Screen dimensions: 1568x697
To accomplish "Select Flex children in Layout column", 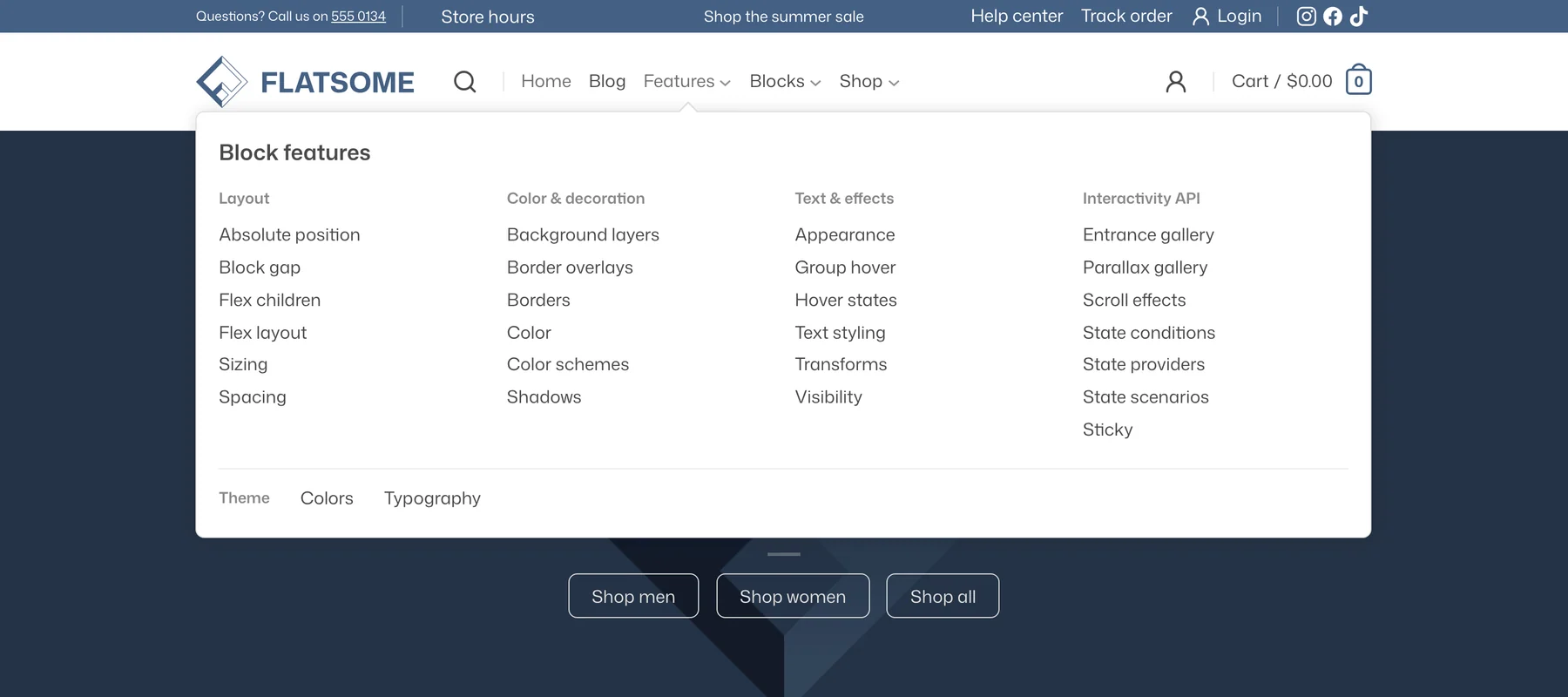I will click(x=270, y=301).
